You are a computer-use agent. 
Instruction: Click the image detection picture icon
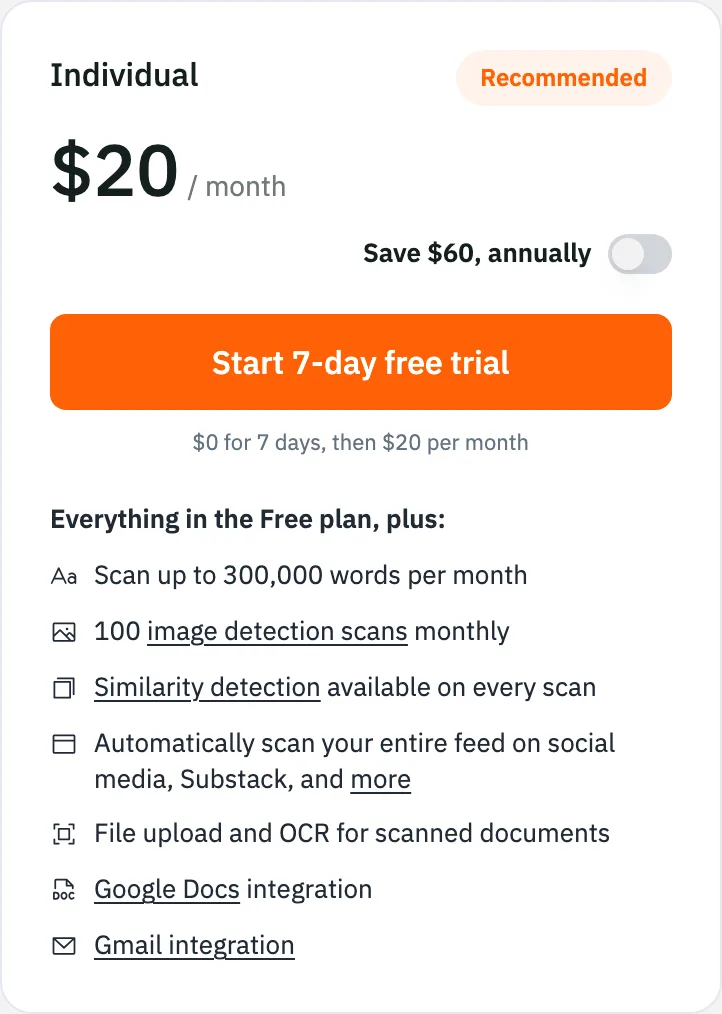(63, 632)
